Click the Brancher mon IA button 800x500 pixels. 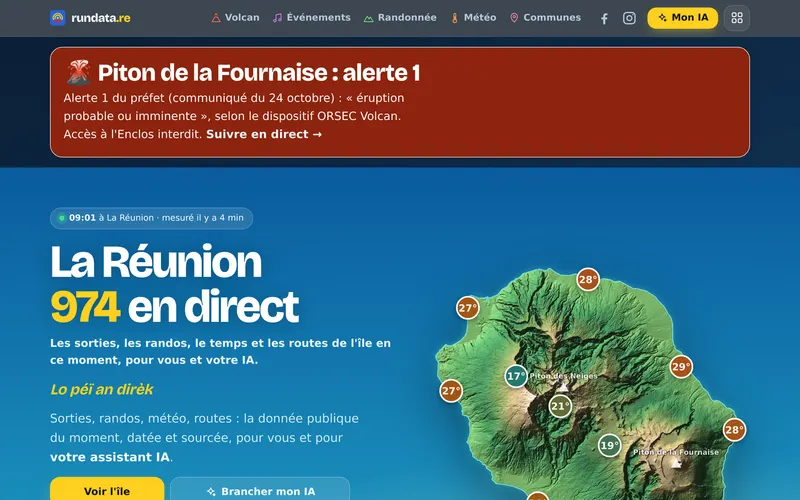[x=260, y=489]
